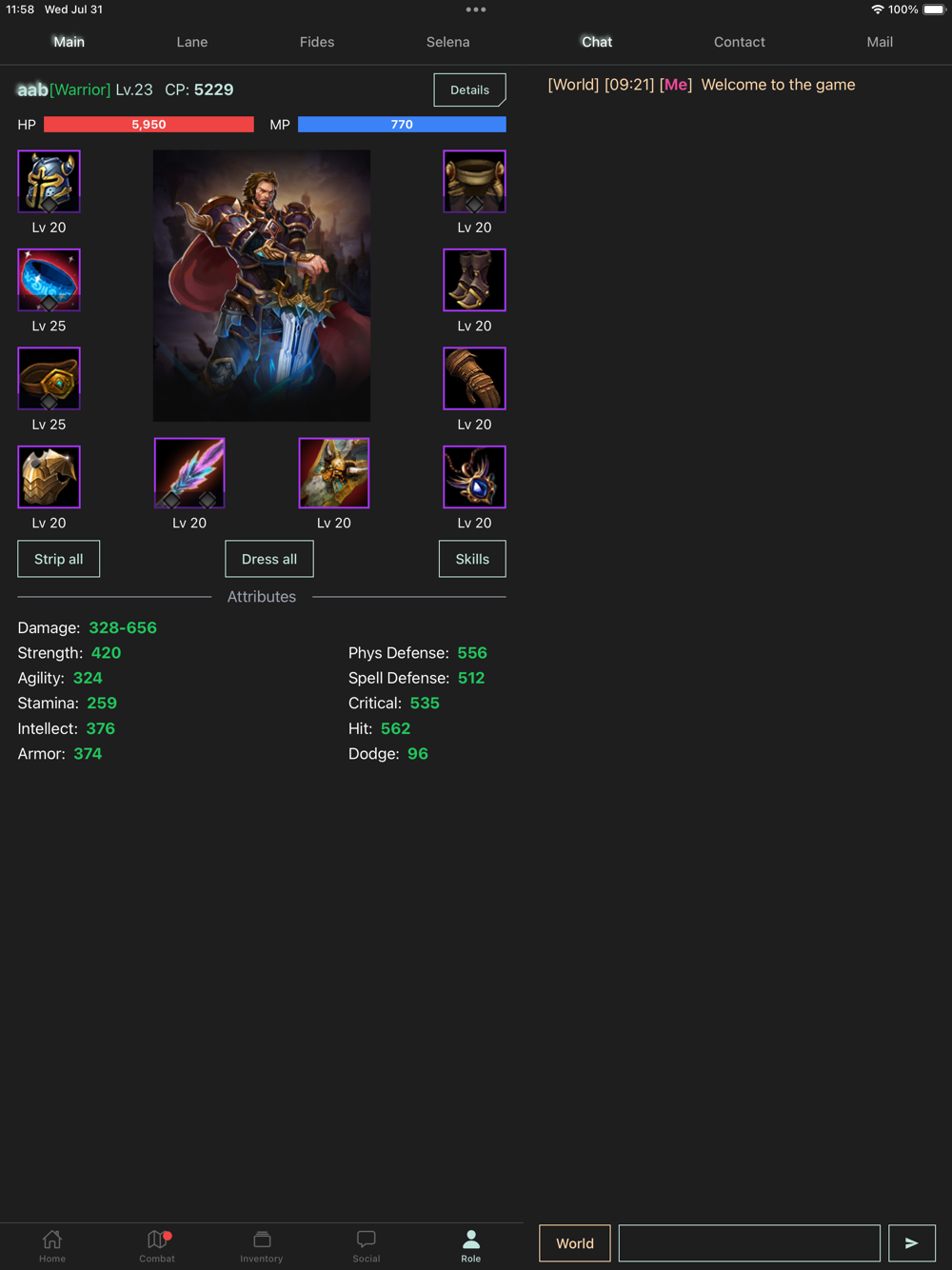Image resolution: width=952 pixels, height=1270 pixels.
Task: Open the Contact tab
Action: (x=740, y=42)
